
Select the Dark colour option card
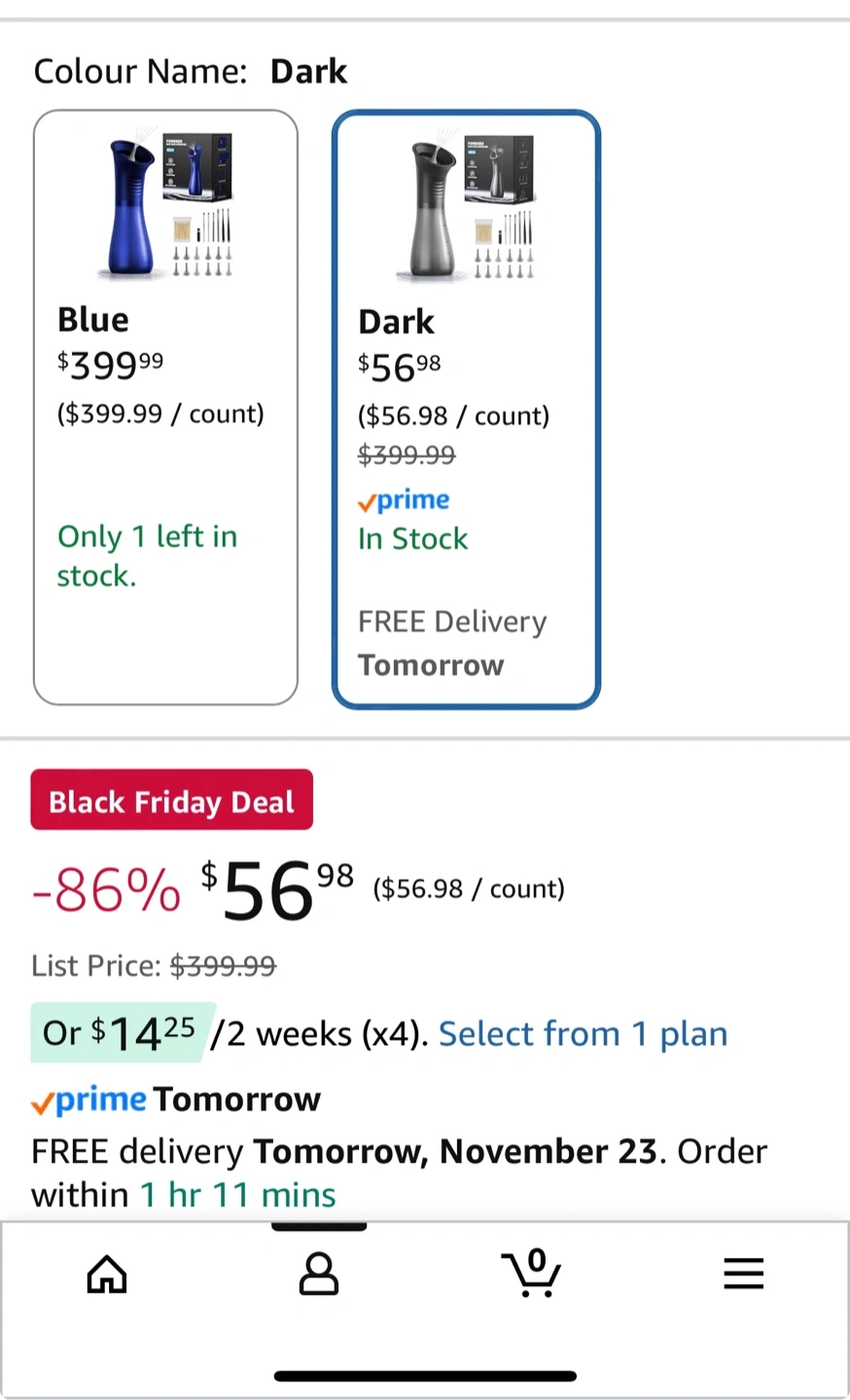[x=466, y=409]
